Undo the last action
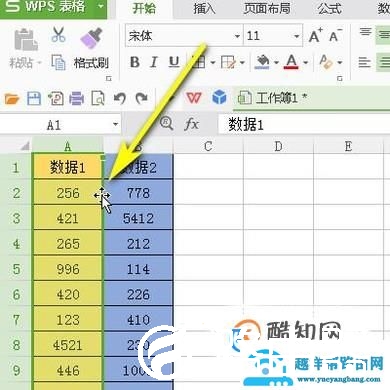The height and width of the screenshot is (390, 390). click(x=120, y=99)
